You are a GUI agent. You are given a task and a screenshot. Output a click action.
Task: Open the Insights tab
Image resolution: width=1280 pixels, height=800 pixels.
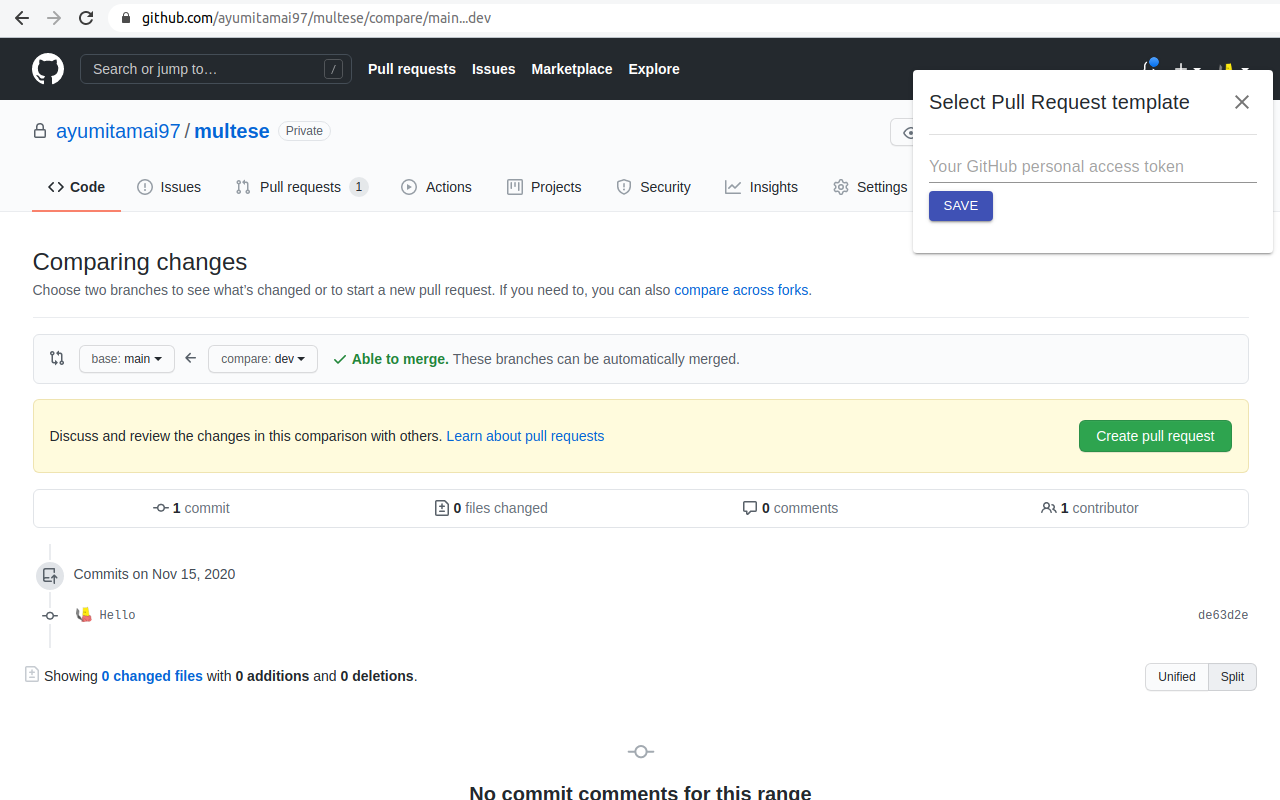click(x=761, y=187)
